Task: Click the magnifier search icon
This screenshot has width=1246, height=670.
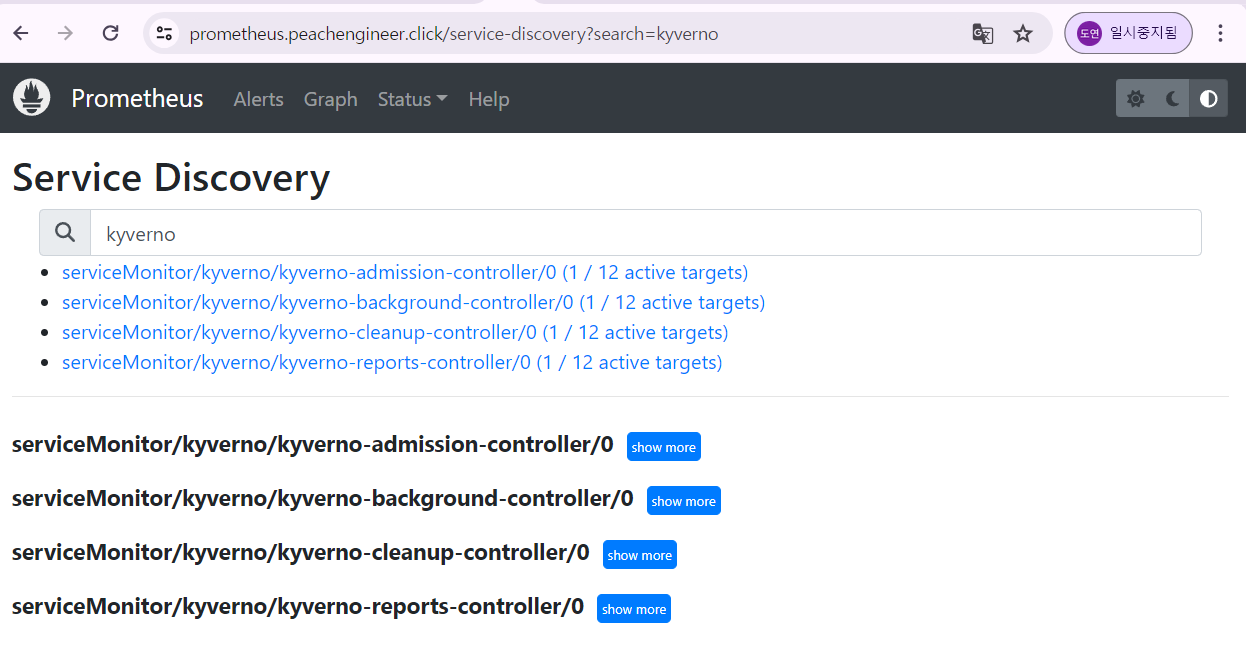Action: pyautogui.click(x=65, y=232)
